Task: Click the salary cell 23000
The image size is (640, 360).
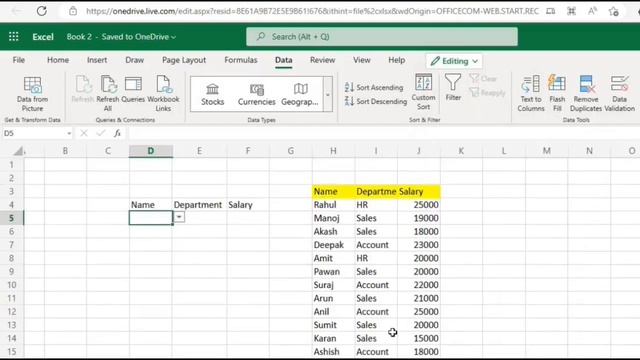Action: (x=419, y=245)
